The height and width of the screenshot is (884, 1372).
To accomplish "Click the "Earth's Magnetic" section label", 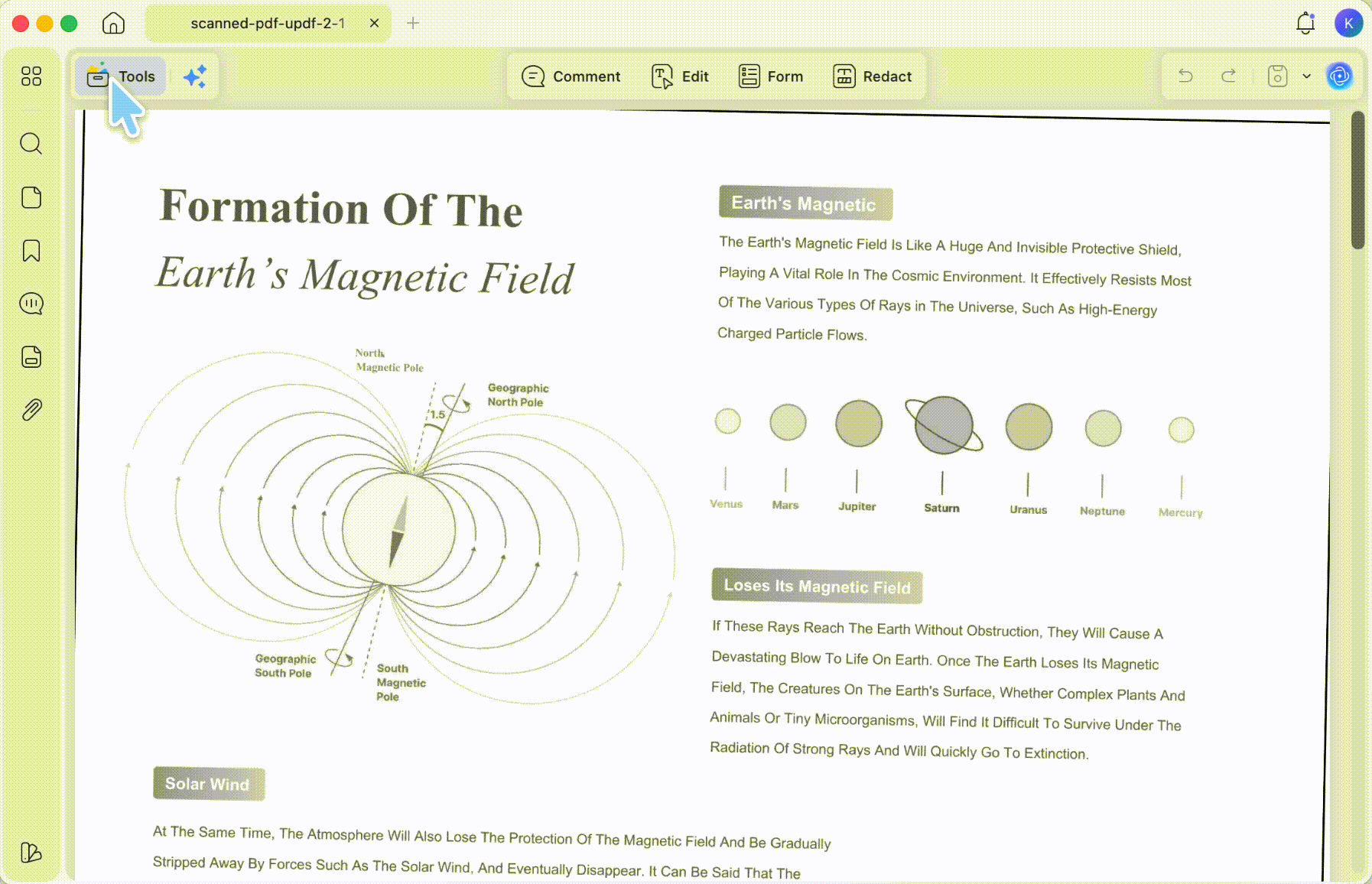I will 805,203.
